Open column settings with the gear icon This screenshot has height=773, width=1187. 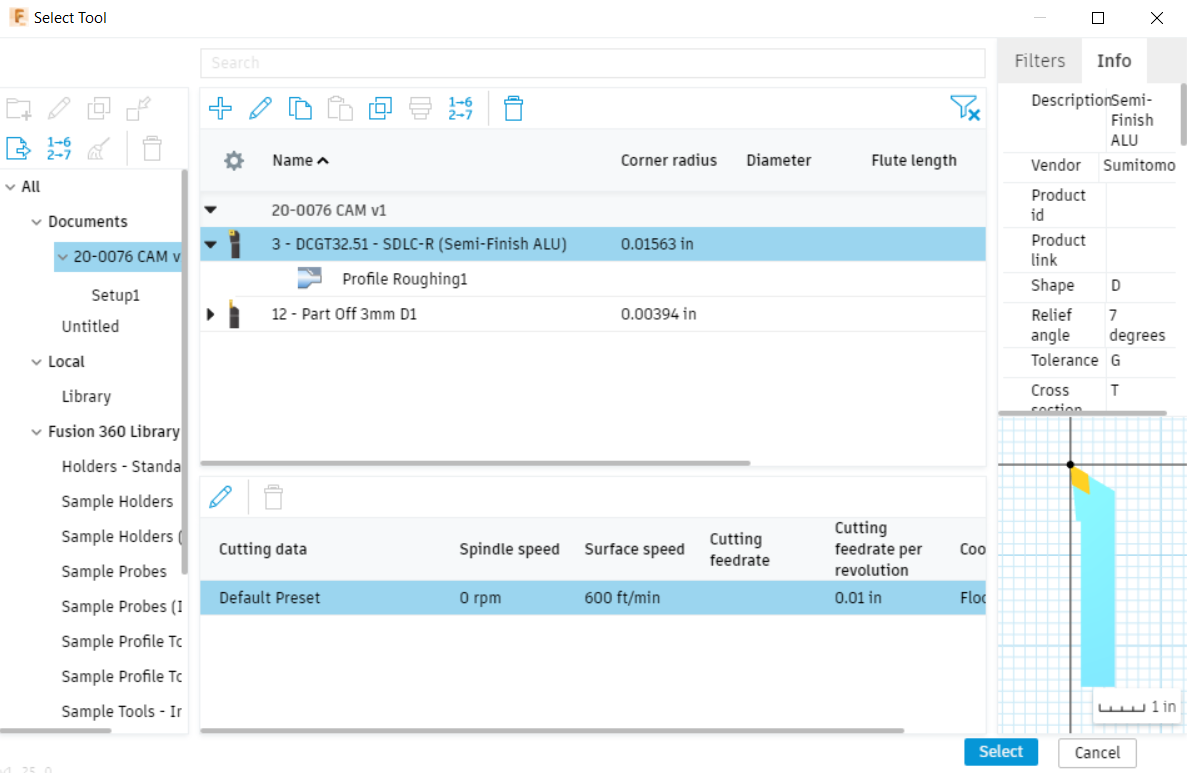[x=233, y=160]
